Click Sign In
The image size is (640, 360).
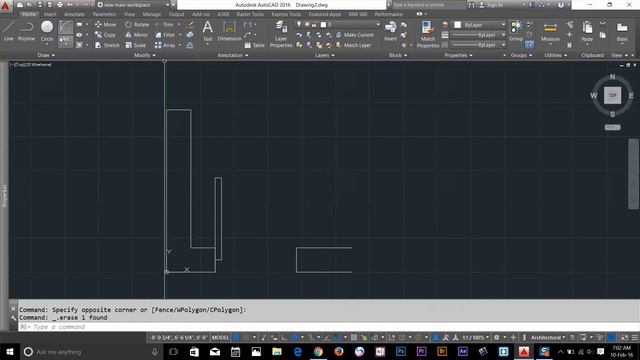pyautogui.click(x=491, y=5)
